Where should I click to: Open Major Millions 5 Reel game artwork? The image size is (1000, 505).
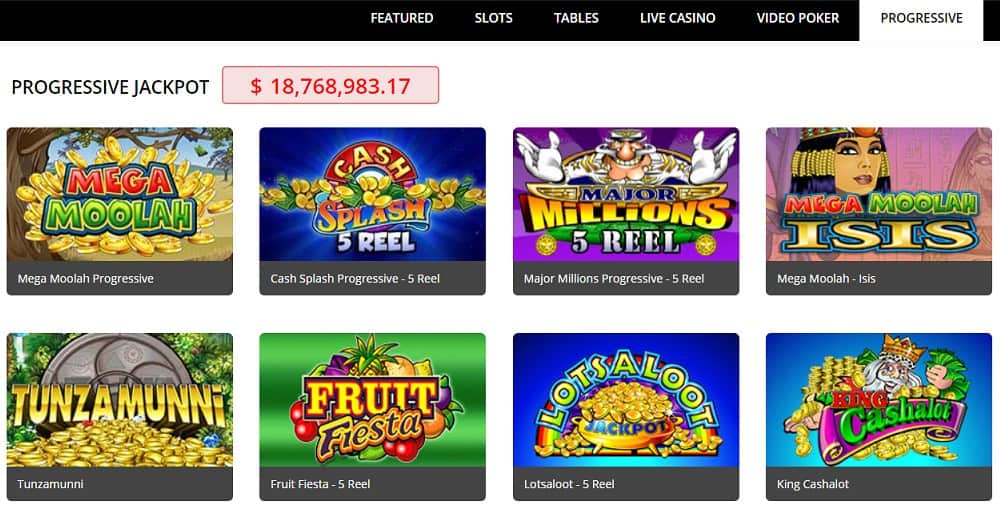point(626,194)
